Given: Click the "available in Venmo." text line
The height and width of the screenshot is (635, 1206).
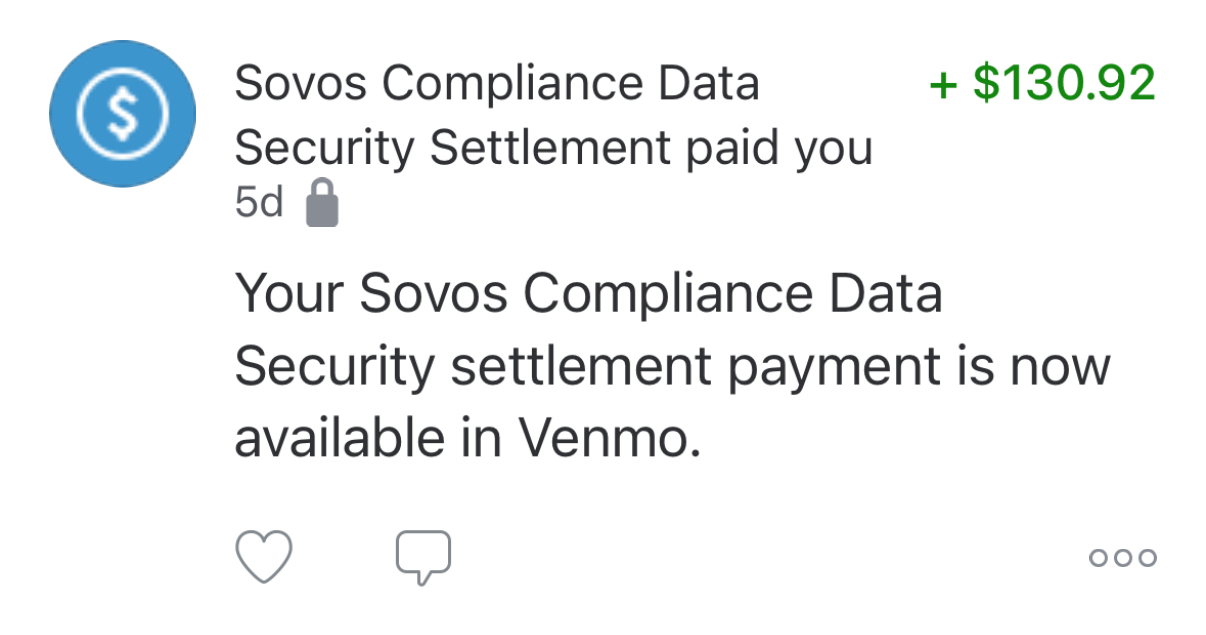Looking at the screenshot, I should (467, 440).
